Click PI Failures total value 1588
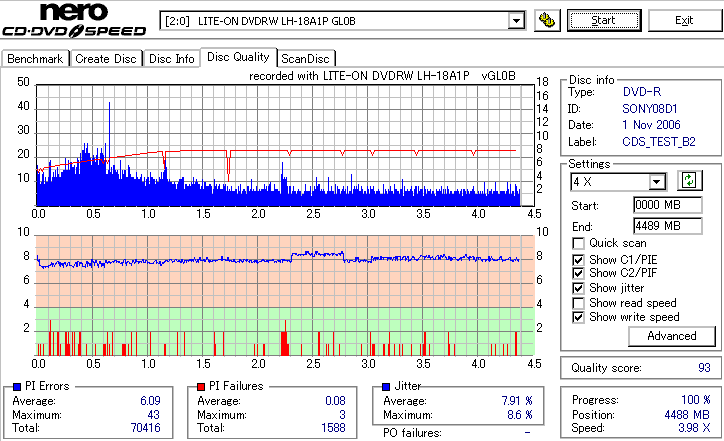Screen dimensions: 724x441 (x=333, y=428)
